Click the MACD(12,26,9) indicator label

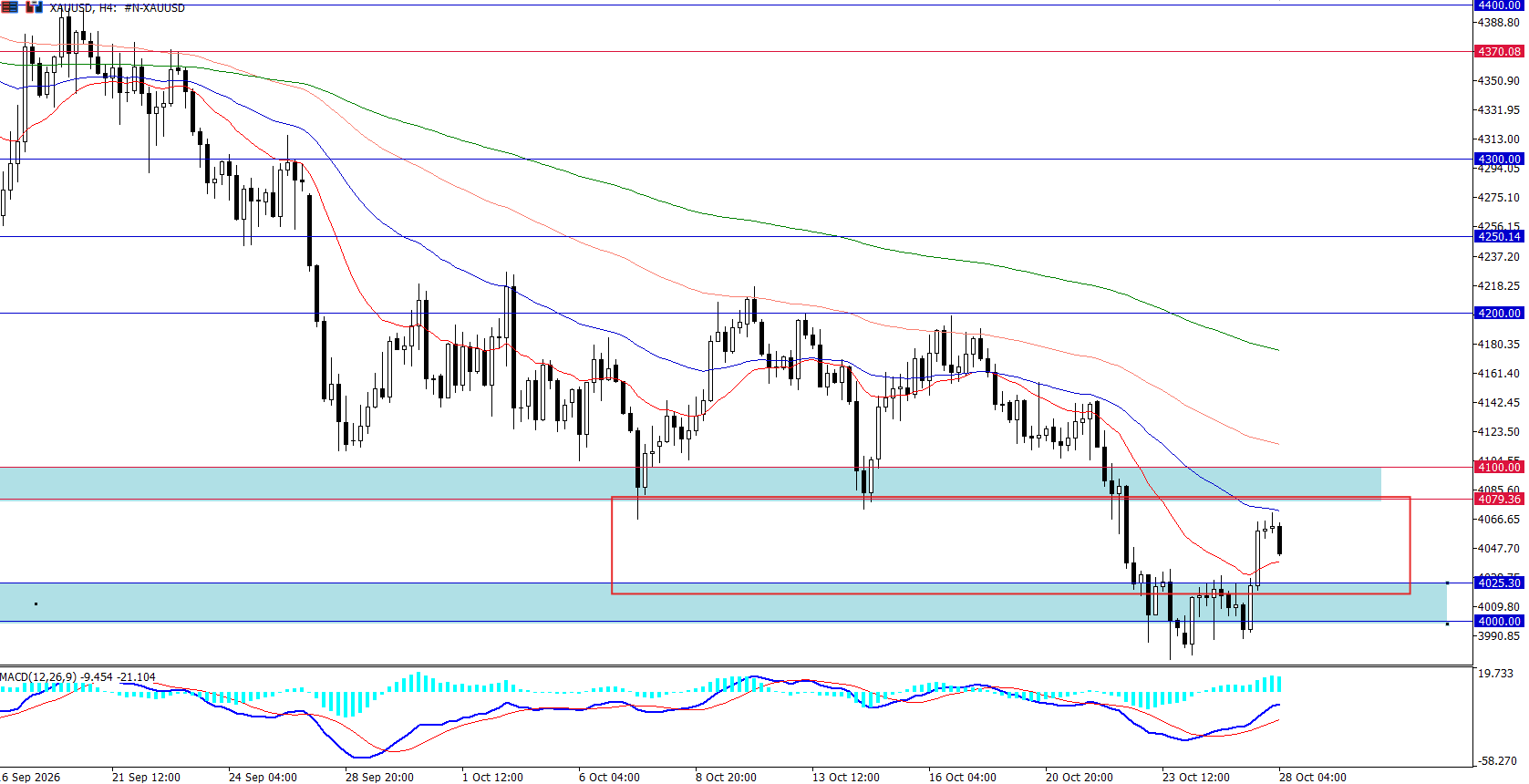(38, 677)
